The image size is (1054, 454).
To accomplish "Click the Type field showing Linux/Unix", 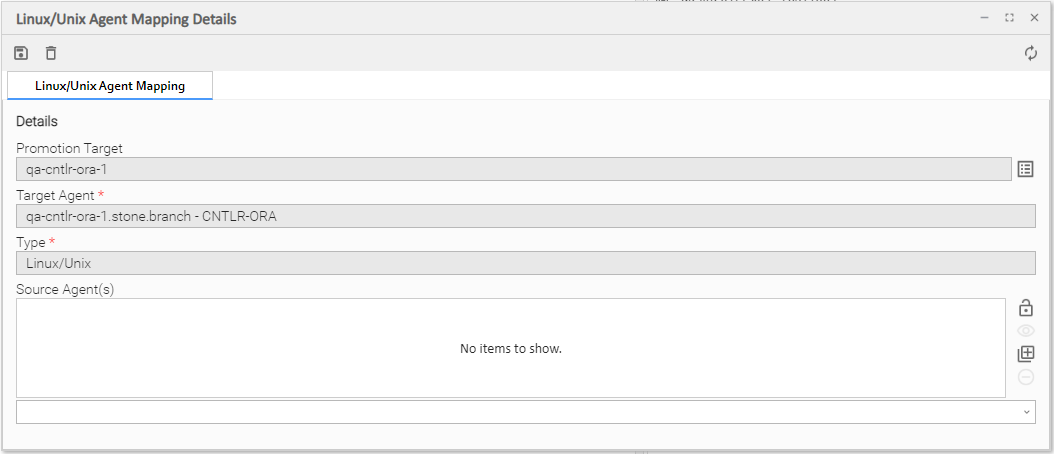I will 525,263.
